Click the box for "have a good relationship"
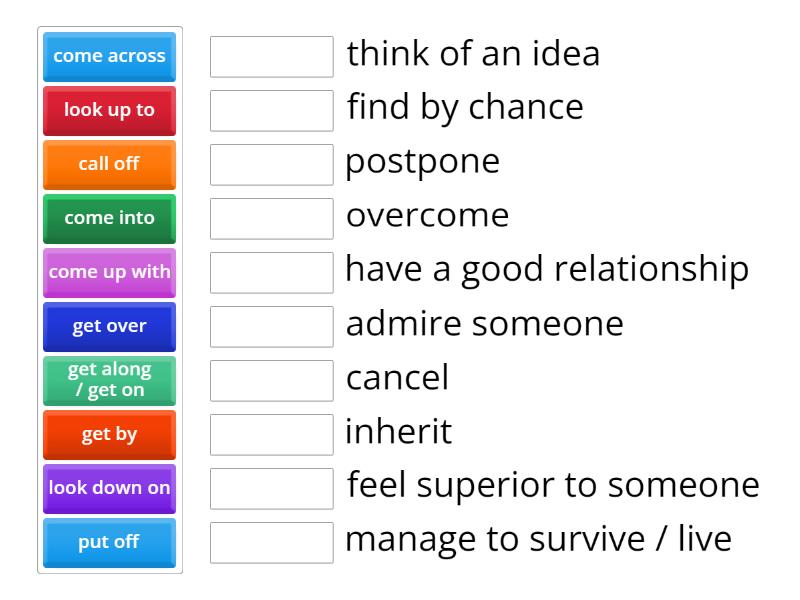Viewport: 800px width, 600px height. [271, 273]
